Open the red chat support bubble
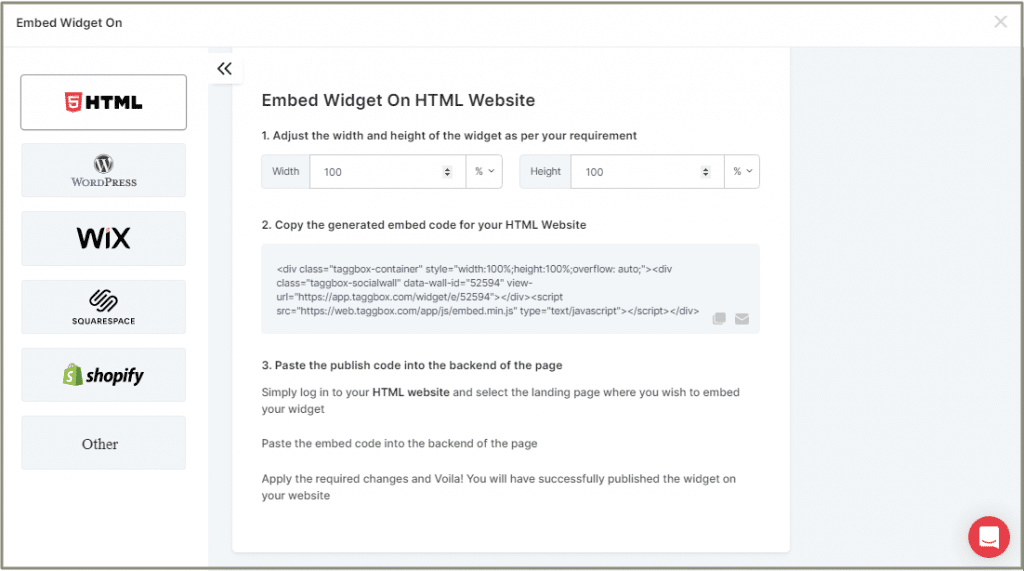 (988, 537)
